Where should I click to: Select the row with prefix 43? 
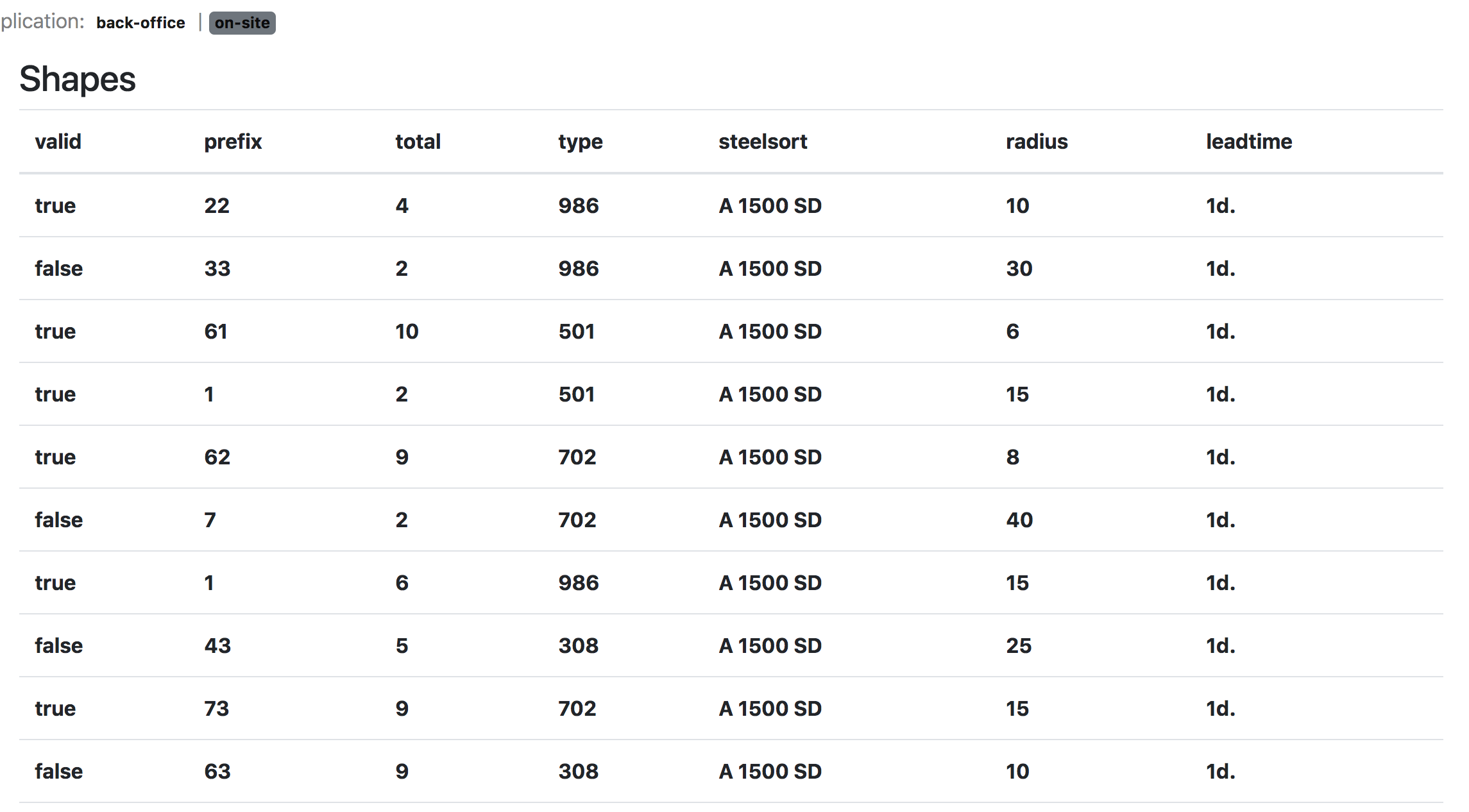[x=217, y=646]
